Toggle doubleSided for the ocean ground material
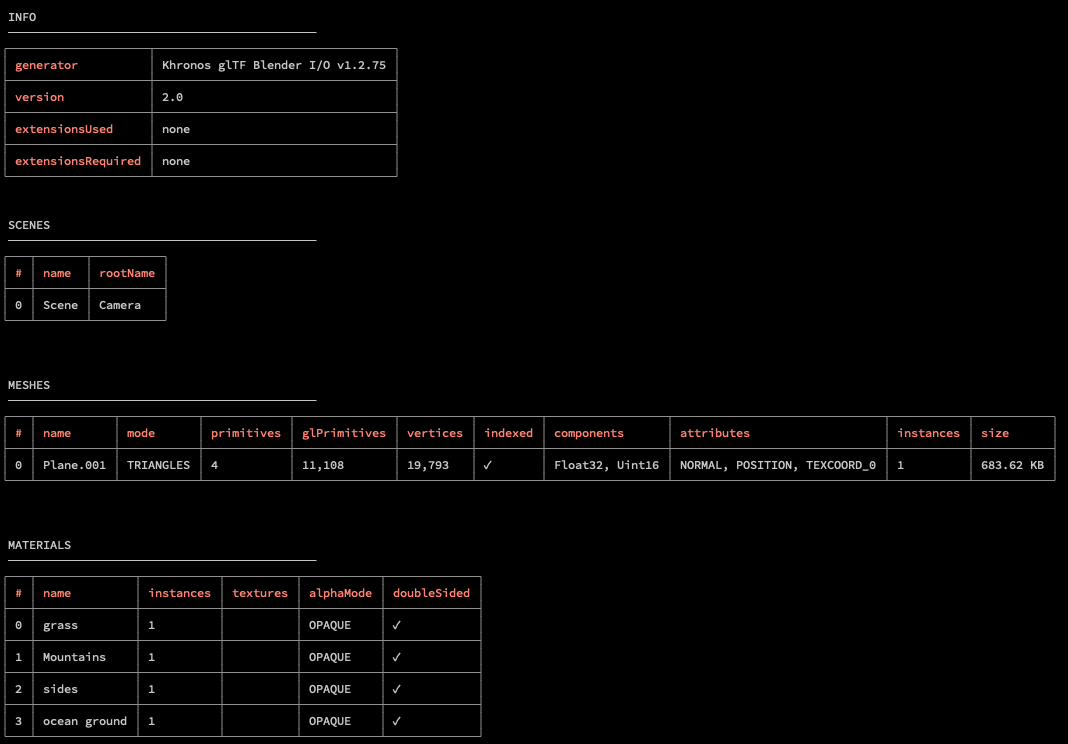 click(396, 721)
